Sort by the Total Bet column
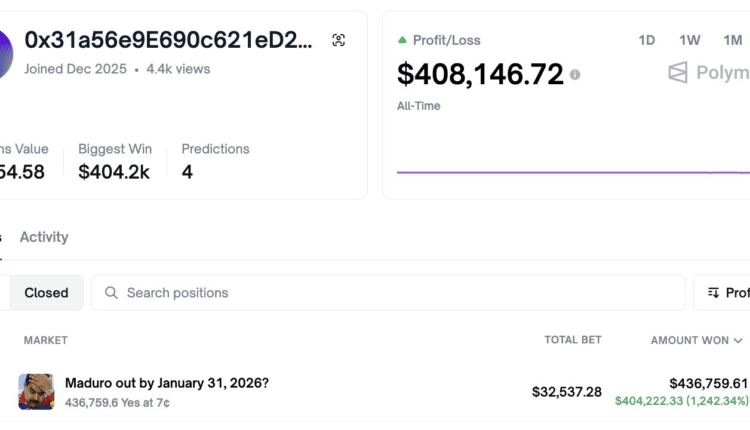The height and width of the screenshot is (430, 750). pos(573,340)
